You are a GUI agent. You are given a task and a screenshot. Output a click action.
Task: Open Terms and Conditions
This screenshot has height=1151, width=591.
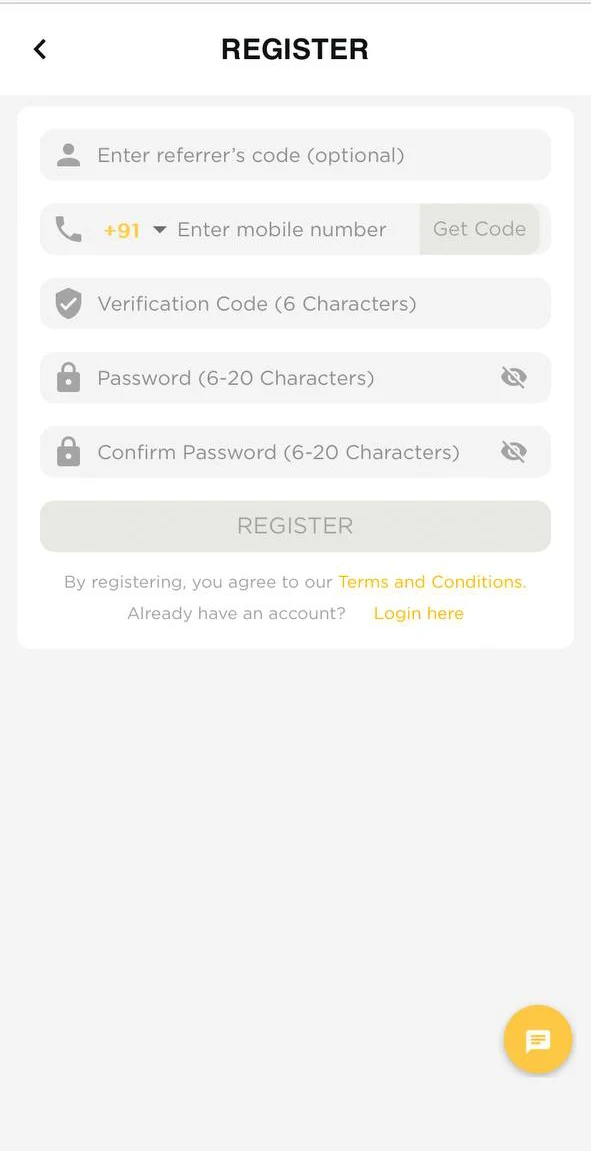tap(430, 581)
